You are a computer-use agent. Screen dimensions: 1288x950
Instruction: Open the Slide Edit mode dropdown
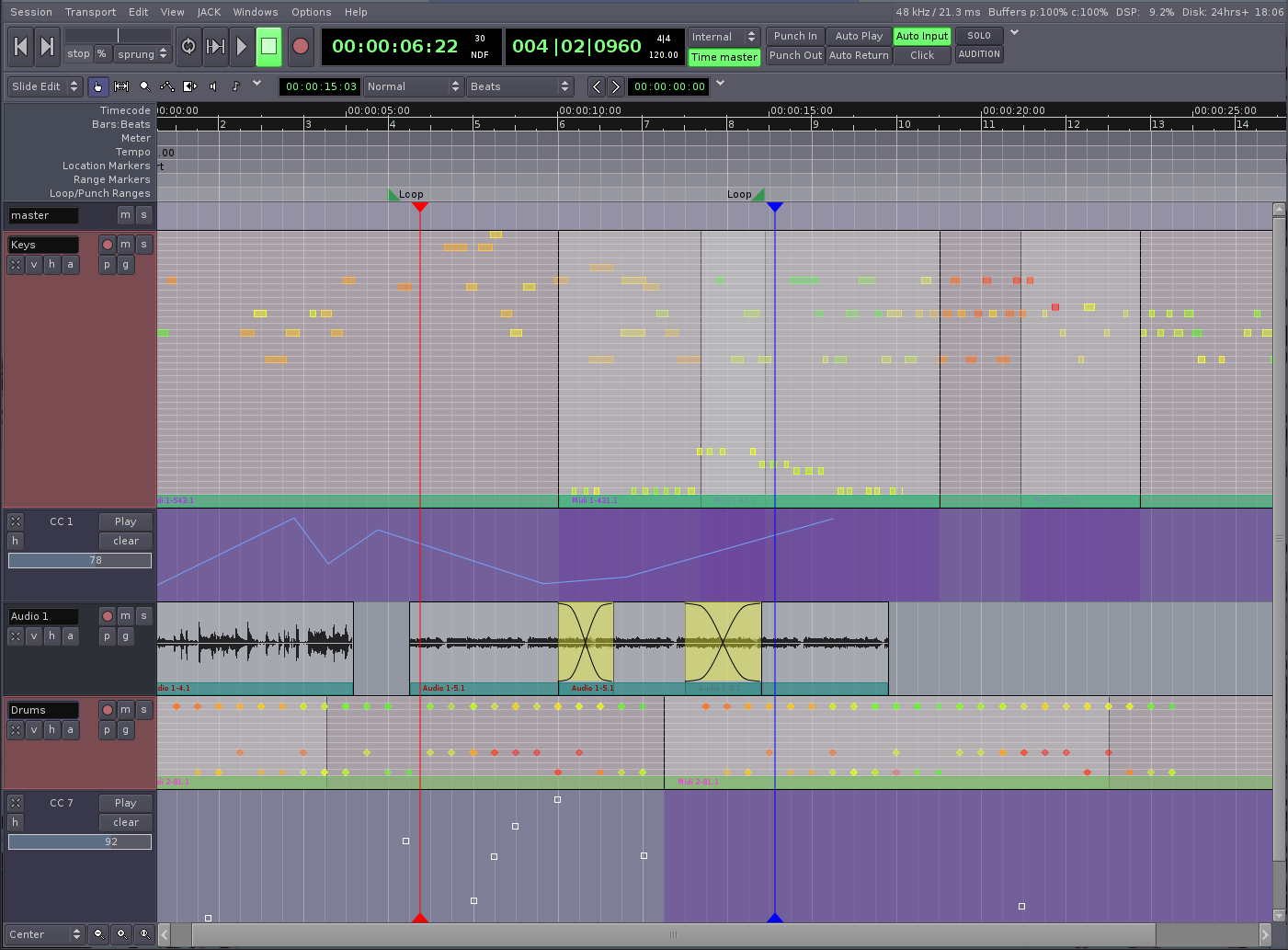(x=44, y=86)
